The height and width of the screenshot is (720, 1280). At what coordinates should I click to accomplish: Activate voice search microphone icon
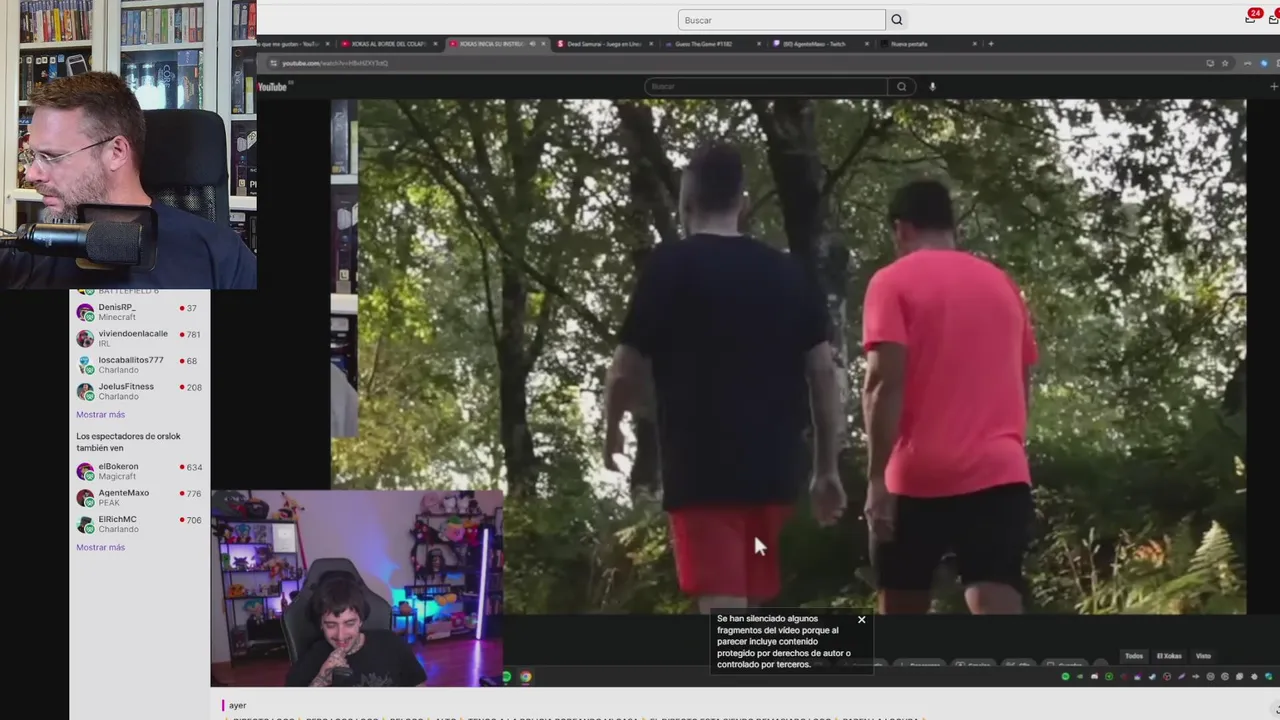(x=932, y=87)
